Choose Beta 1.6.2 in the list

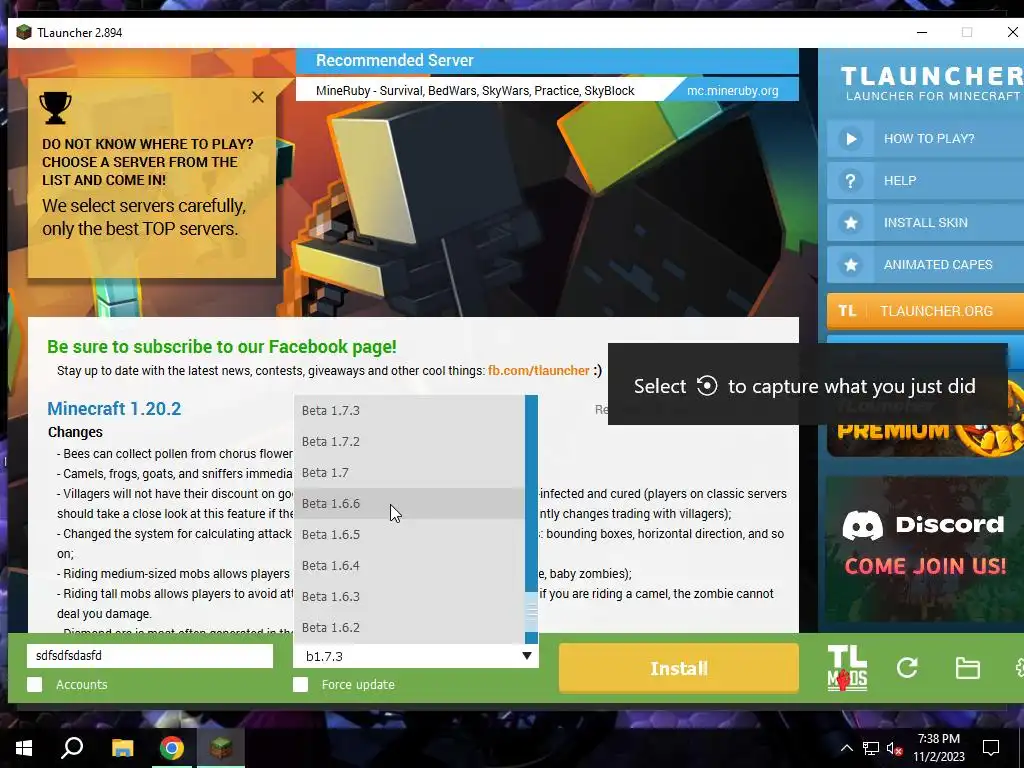tap(409, 628)
